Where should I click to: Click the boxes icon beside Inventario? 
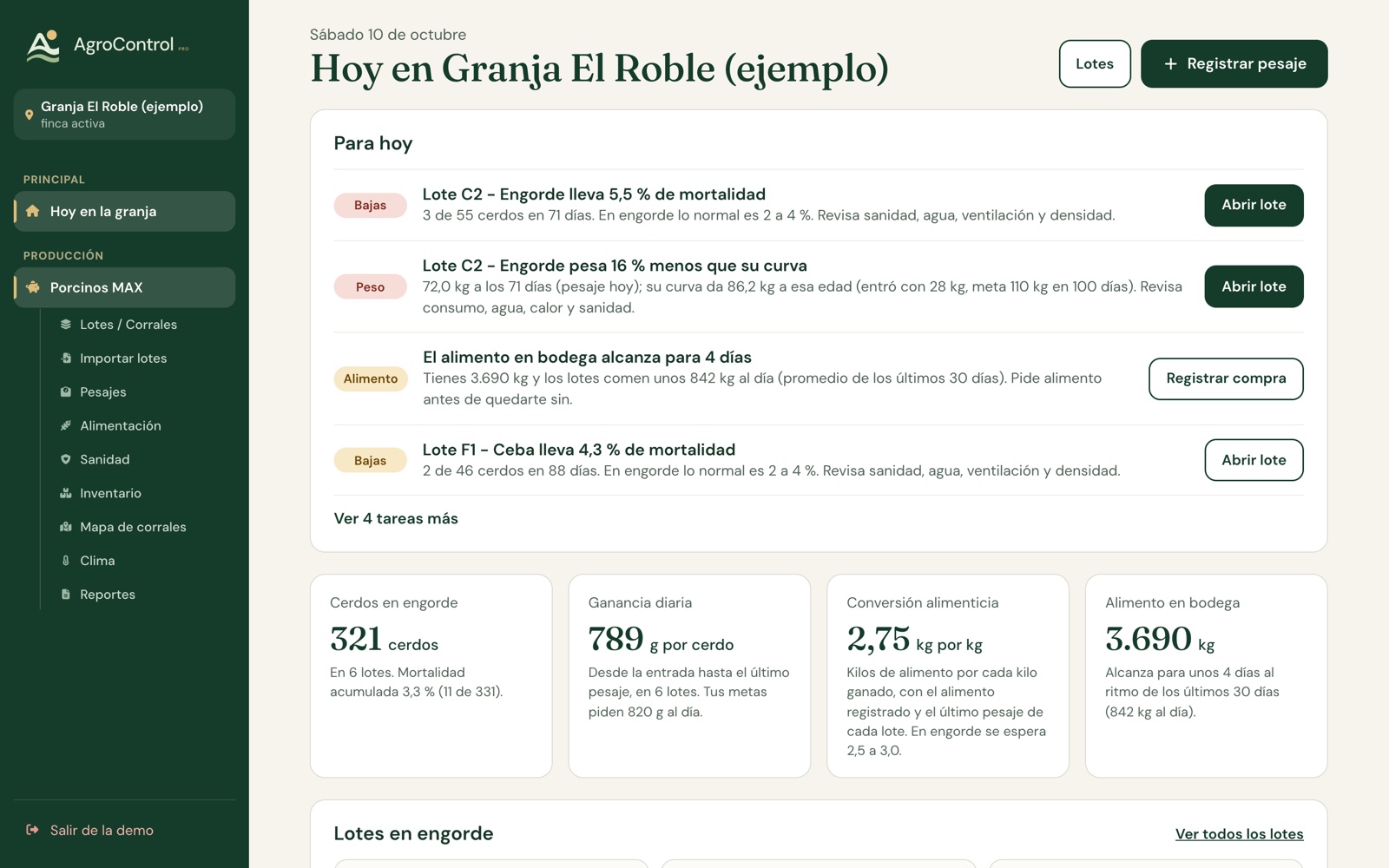tap(65, 493)
